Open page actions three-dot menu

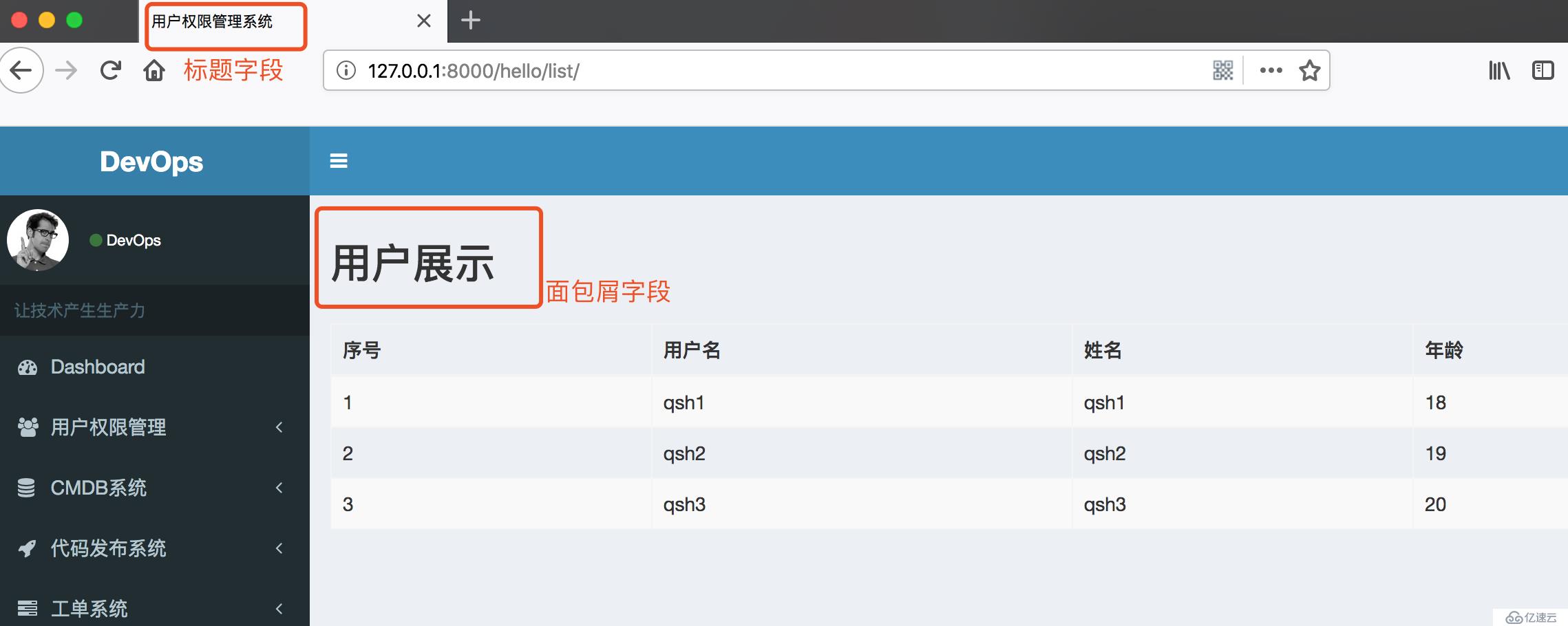[x=1271, y=70]
